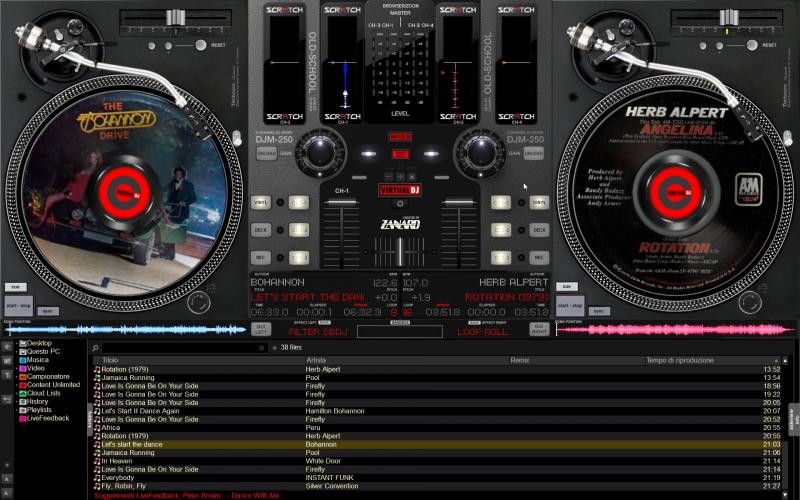Expand the Questo PC folder
The image size is (800, 500).
point(16,352)
